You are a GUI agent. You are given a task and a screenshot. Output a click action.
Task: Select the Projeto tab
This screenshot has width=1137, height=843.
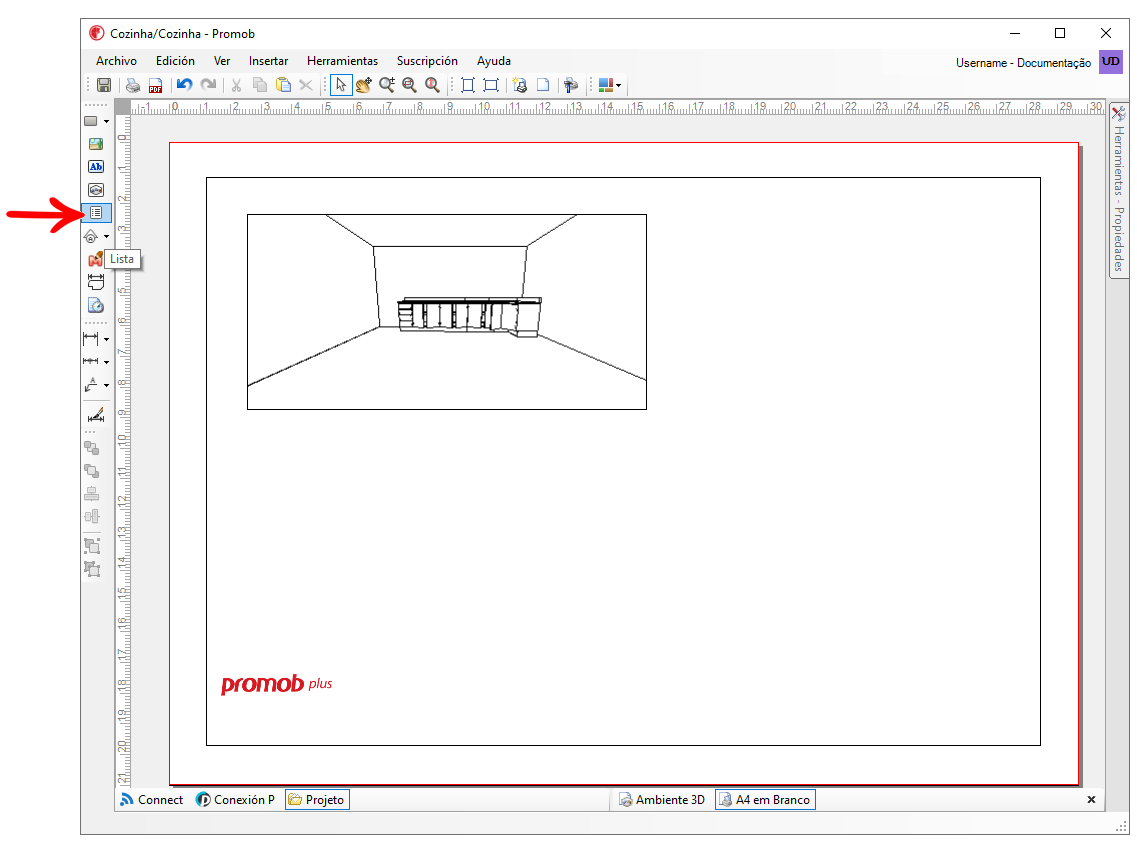tap(317, 800)
